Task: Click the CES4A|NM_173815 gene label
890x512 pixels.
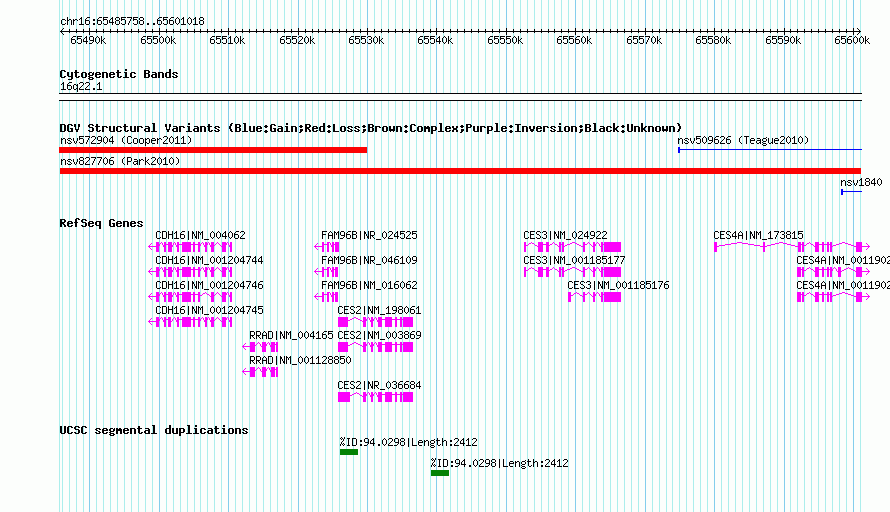Action: (x=758, y=235)
